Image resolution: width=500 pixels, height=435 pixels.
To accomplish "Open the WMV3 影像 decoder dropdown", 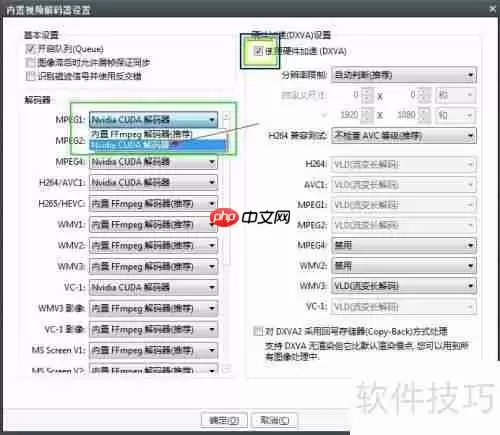I will pyautogui.click(x=154, y=308).
